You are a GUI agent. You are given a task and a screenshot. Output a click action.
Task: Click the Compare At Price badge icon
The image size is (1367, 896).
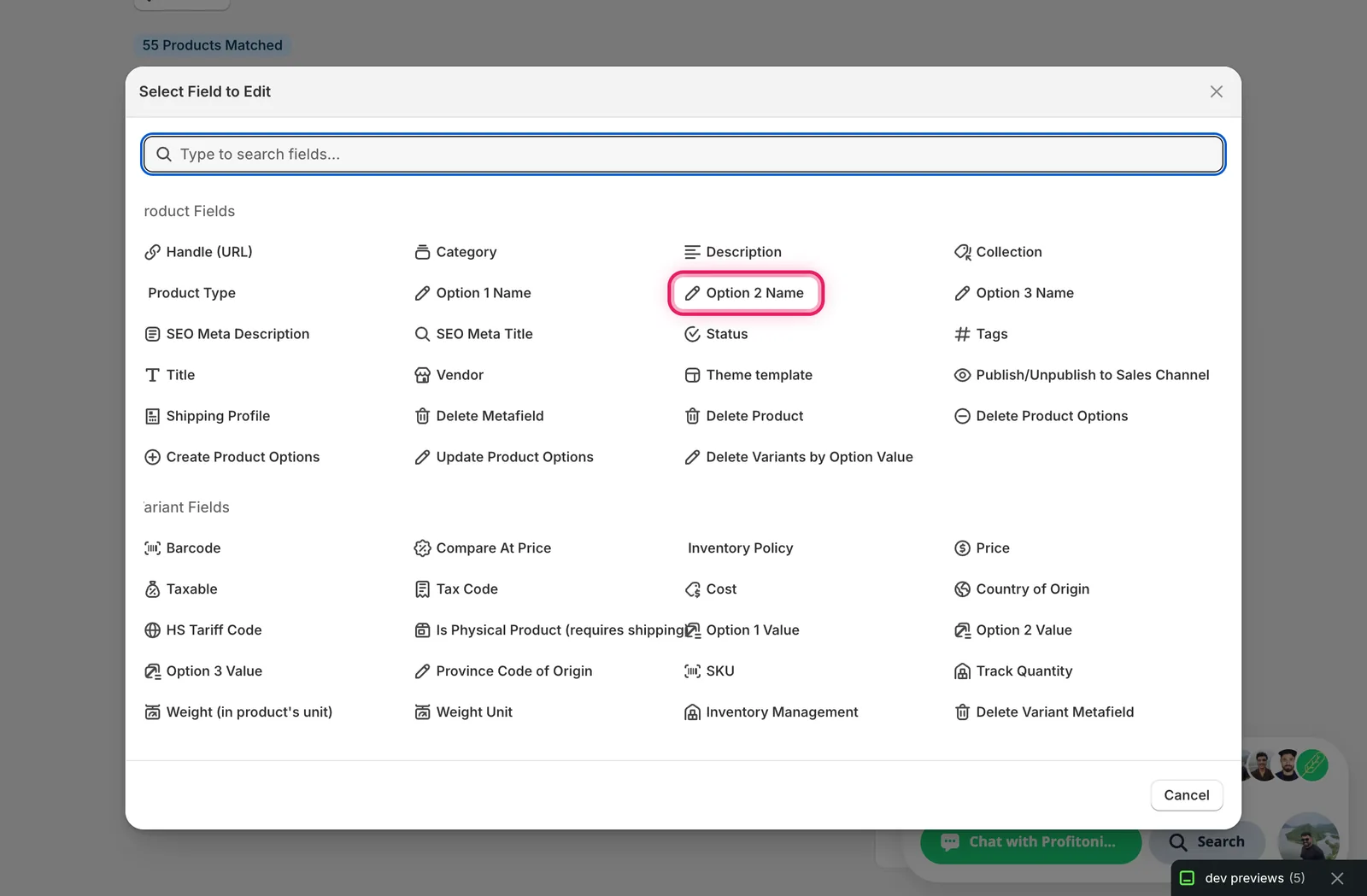(422, 548)
